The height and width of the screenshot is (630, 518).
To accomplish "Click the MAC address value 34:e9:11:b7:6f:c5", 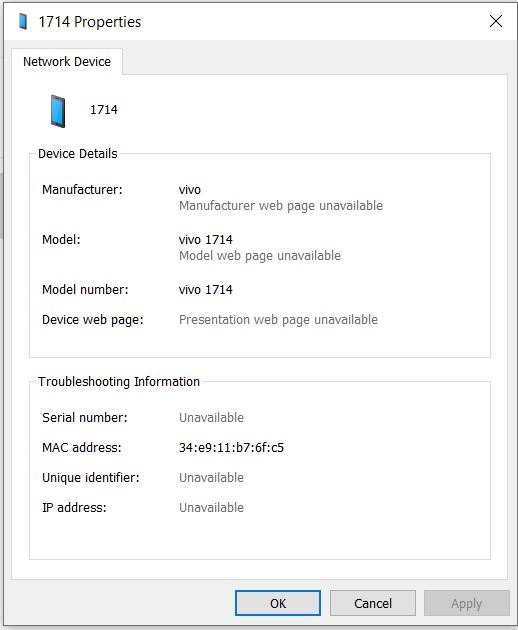I will 231,448.
